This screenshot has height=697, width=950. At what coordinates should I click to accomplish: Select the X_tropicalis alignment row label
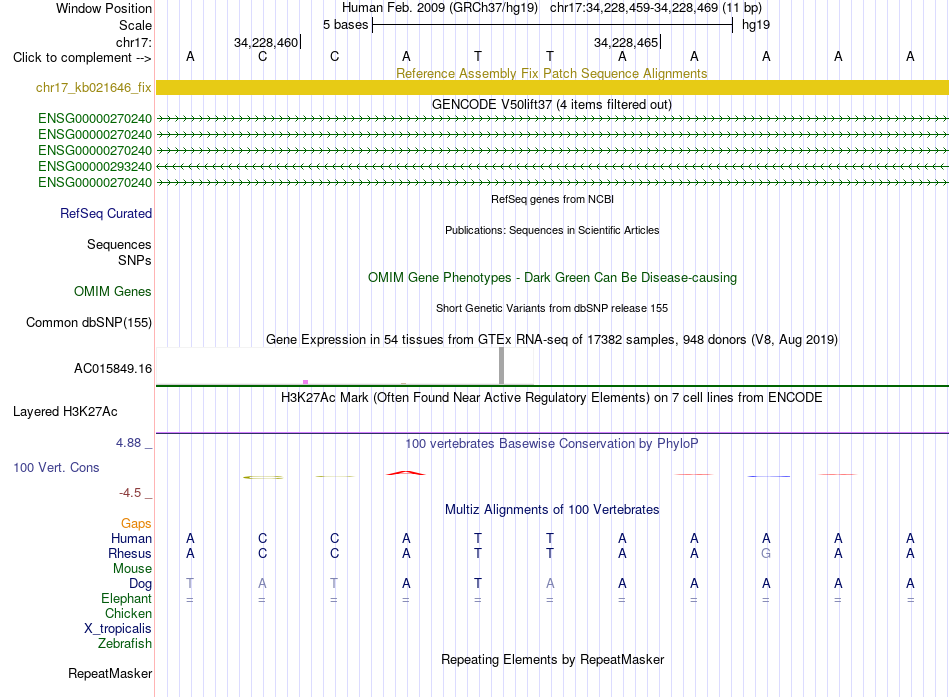(x=118, y=629)
